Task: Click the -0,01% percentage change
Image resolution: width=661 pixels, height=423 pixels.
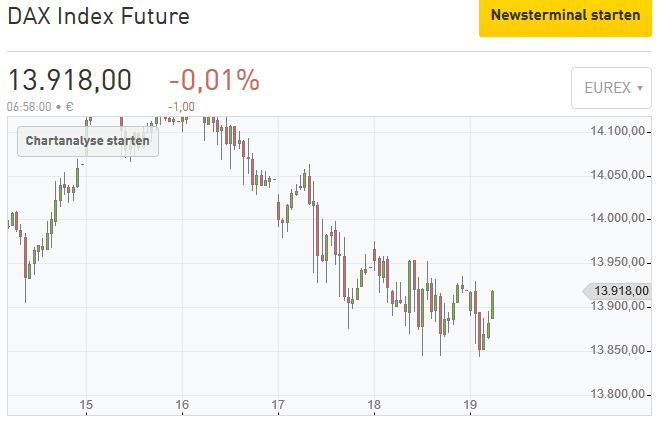Action: click(214, 80)
